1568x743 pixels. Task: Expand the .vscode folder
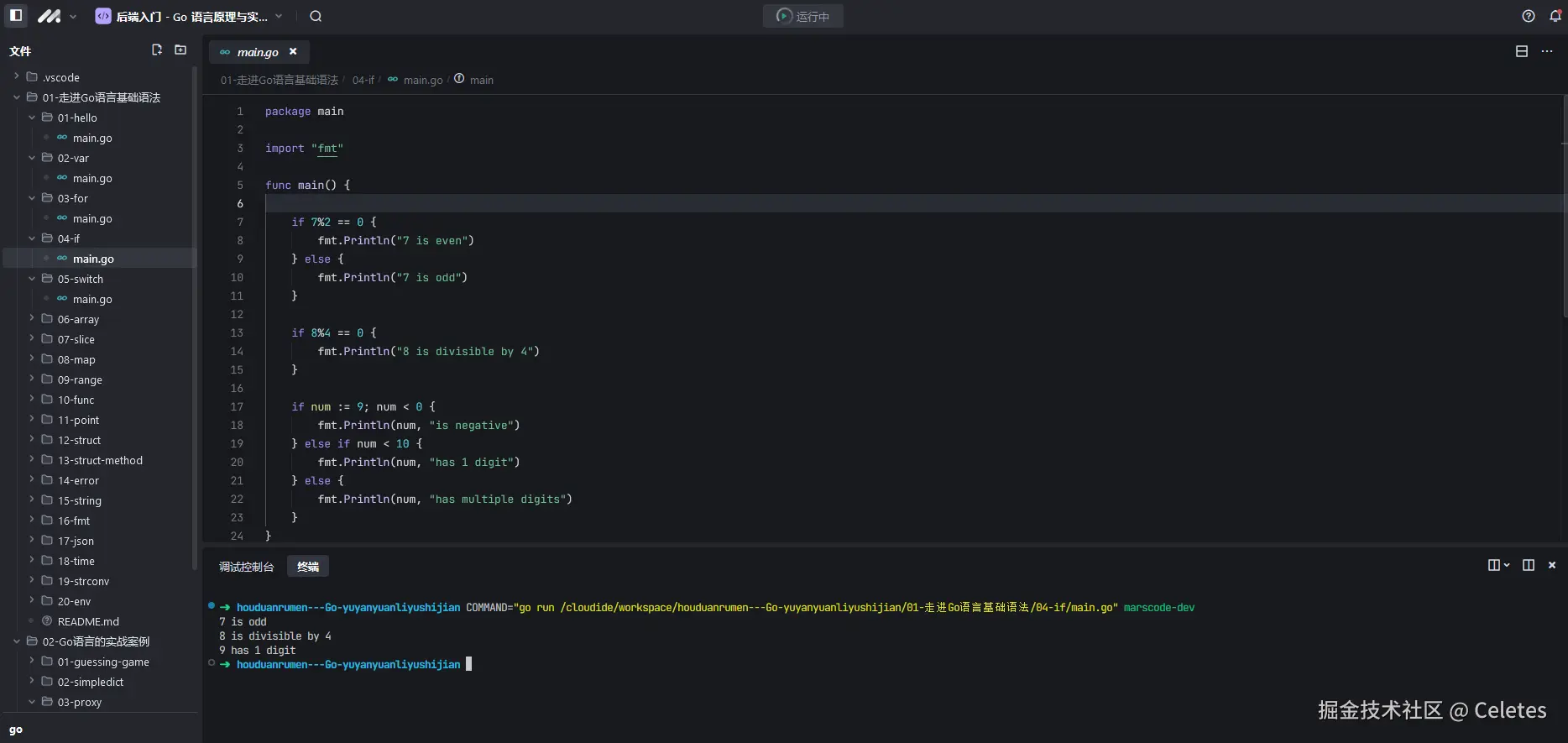click(x=17, y=77)
